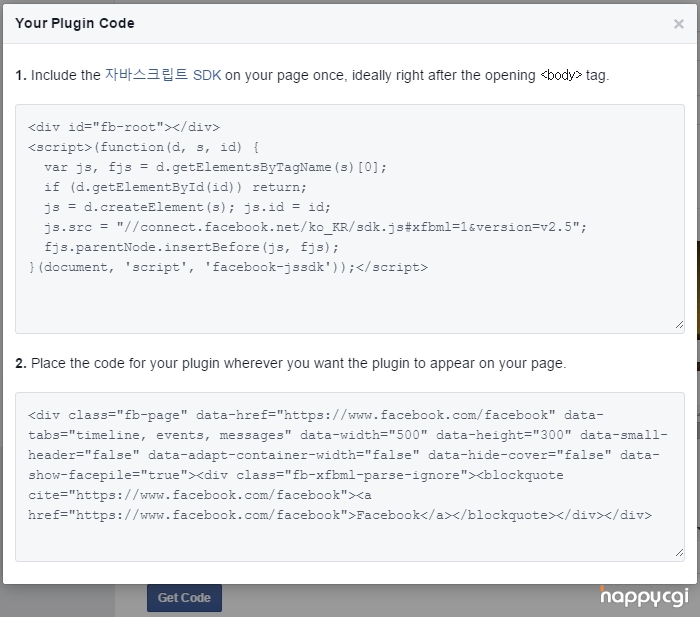Screen dimensions: 700x617
Task: Click the SDK code box resize handle
Action: tap(679, 325)
